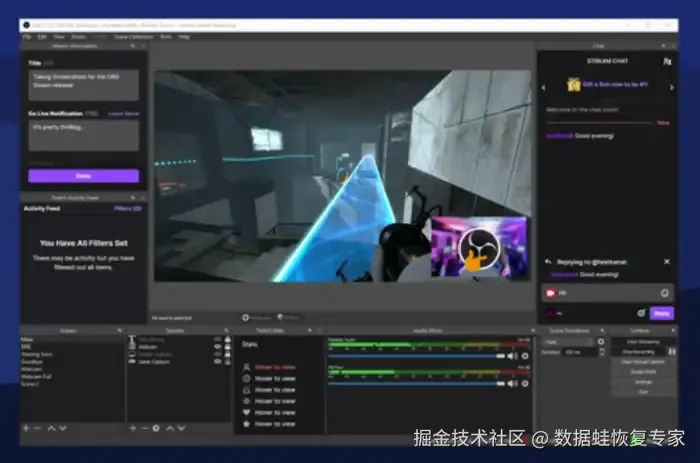Add a new source with plus icon

(133, 428)
